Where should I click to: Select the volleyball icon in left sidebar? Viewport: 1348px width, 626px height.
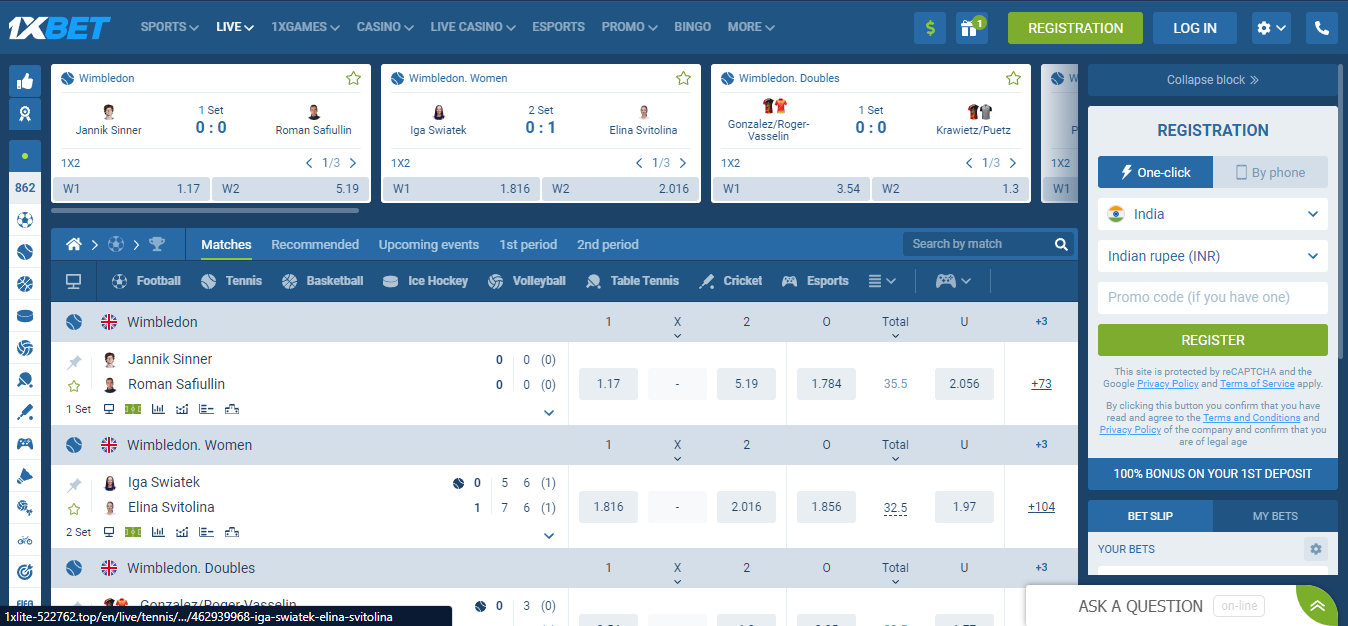click(x=25, y=348)
